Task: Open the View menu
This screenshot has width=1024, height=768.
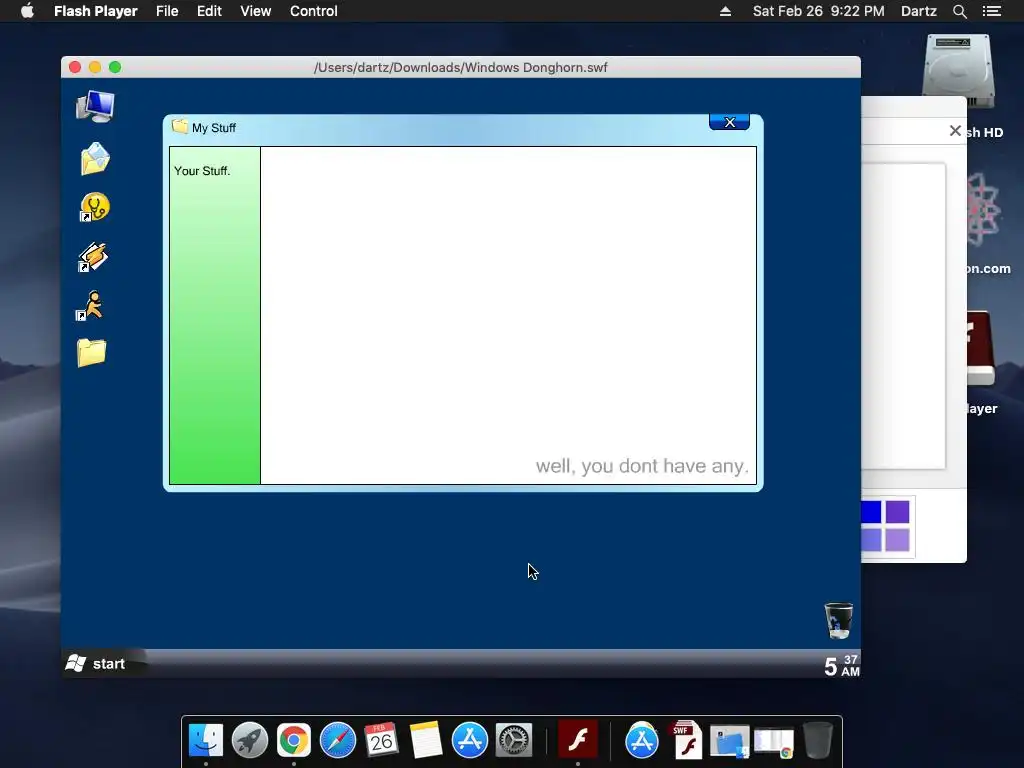Action: [x=255, y=11]
